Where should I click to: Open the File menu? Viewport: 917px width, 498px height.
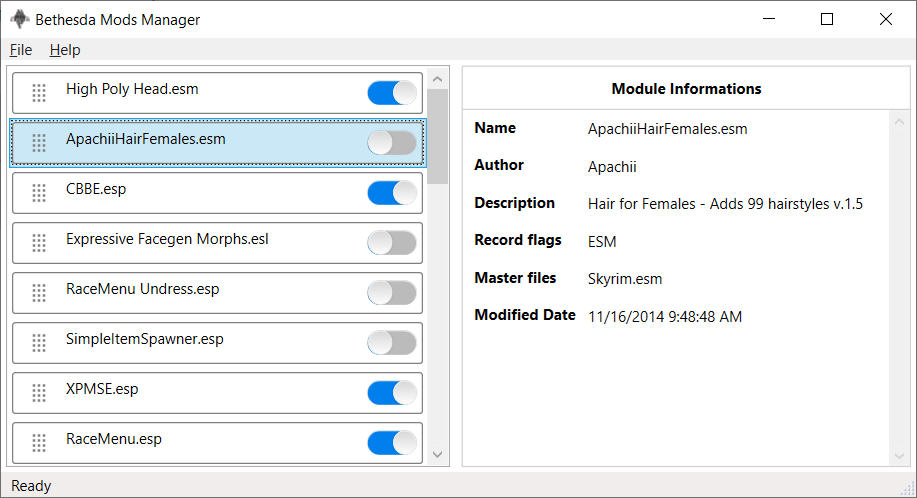tap(21, 50)
